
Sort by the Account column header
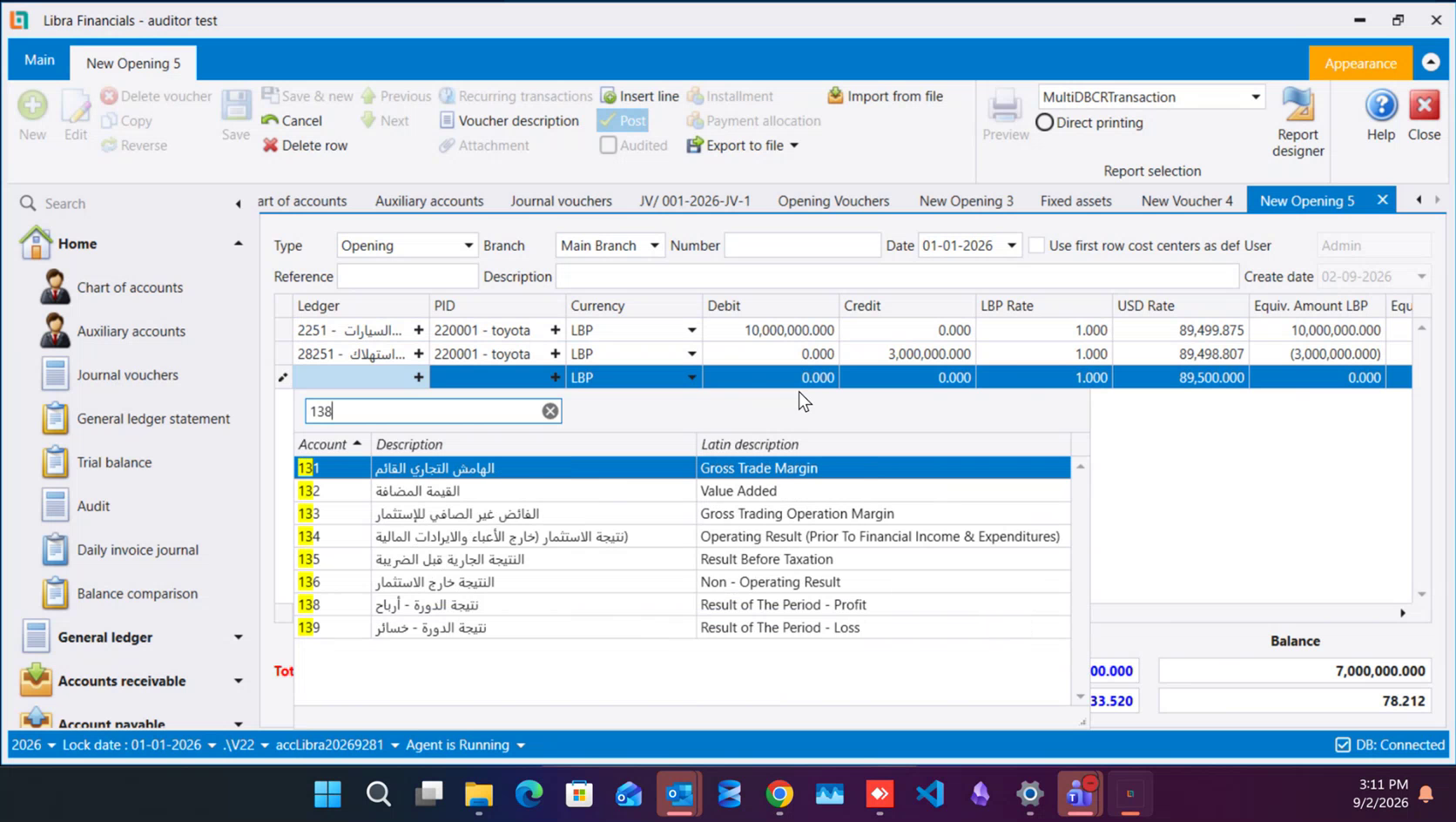point(331,444)
